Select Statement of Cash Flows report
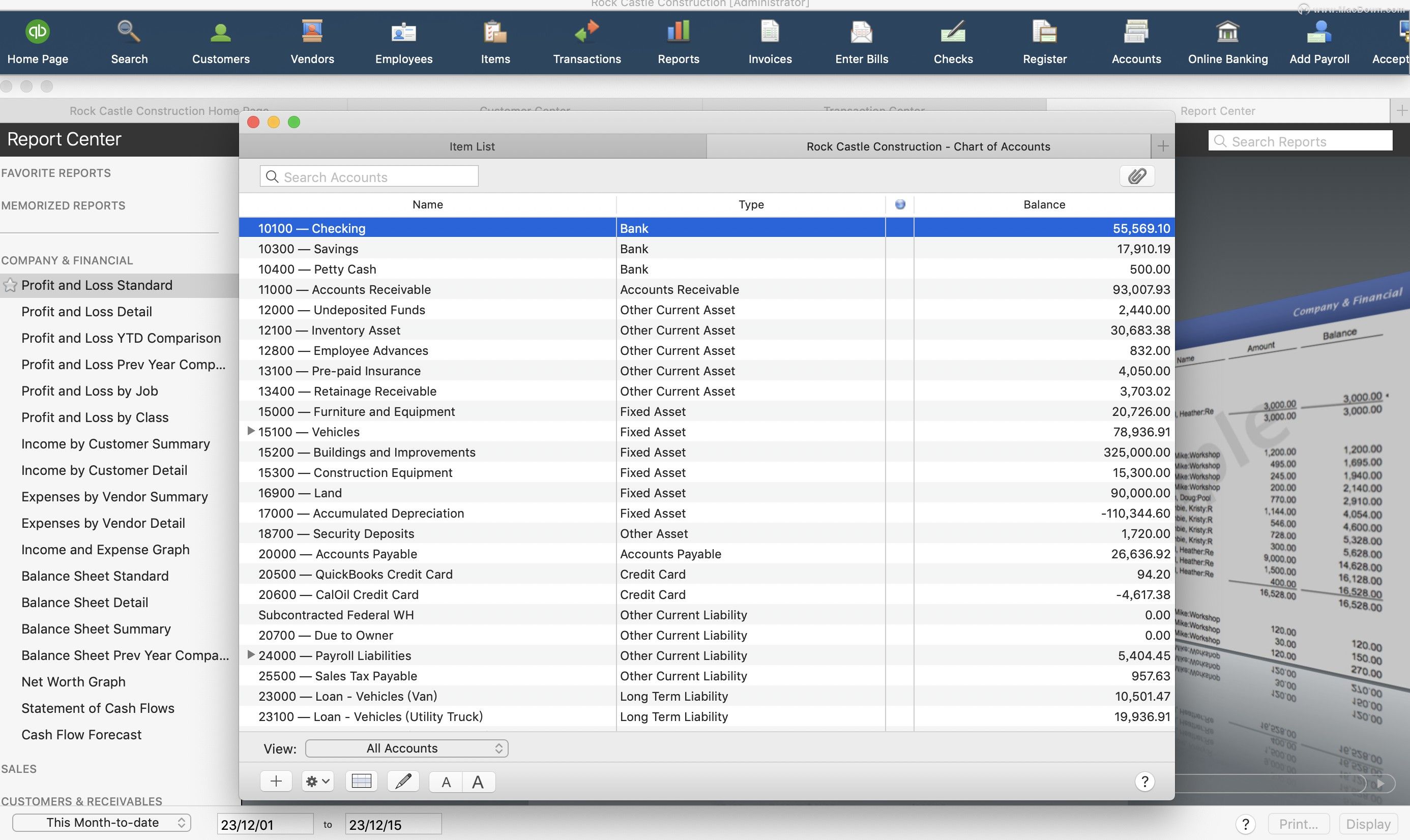The height and width of the screenshot is (840, 1410). click(x=98, y=708)
